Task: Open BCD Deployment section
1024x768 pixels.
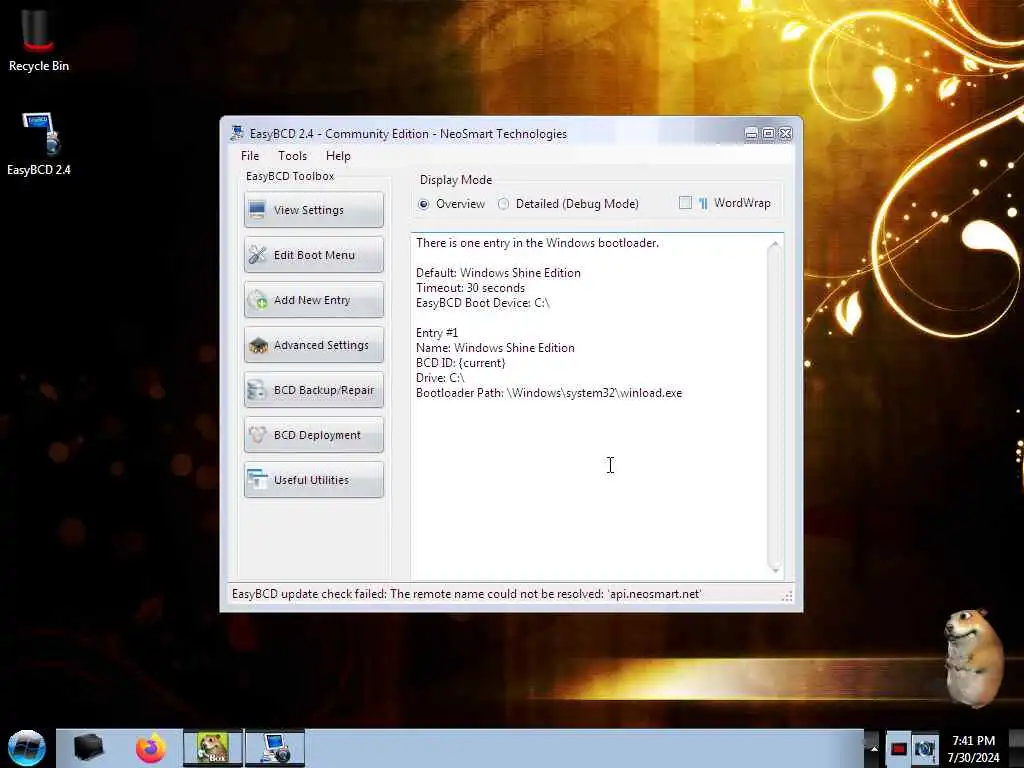Action: 313,435
